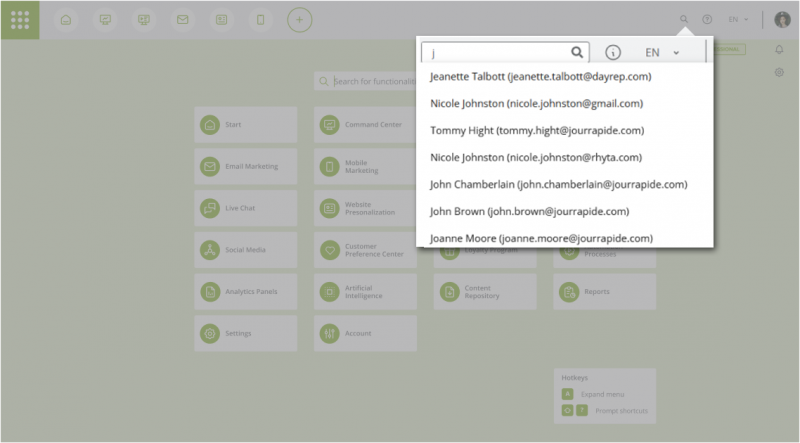The height and width of the screenshot is (443, 800).
Task: Expand the EN chevron in the popup
Action: (676, 53)
